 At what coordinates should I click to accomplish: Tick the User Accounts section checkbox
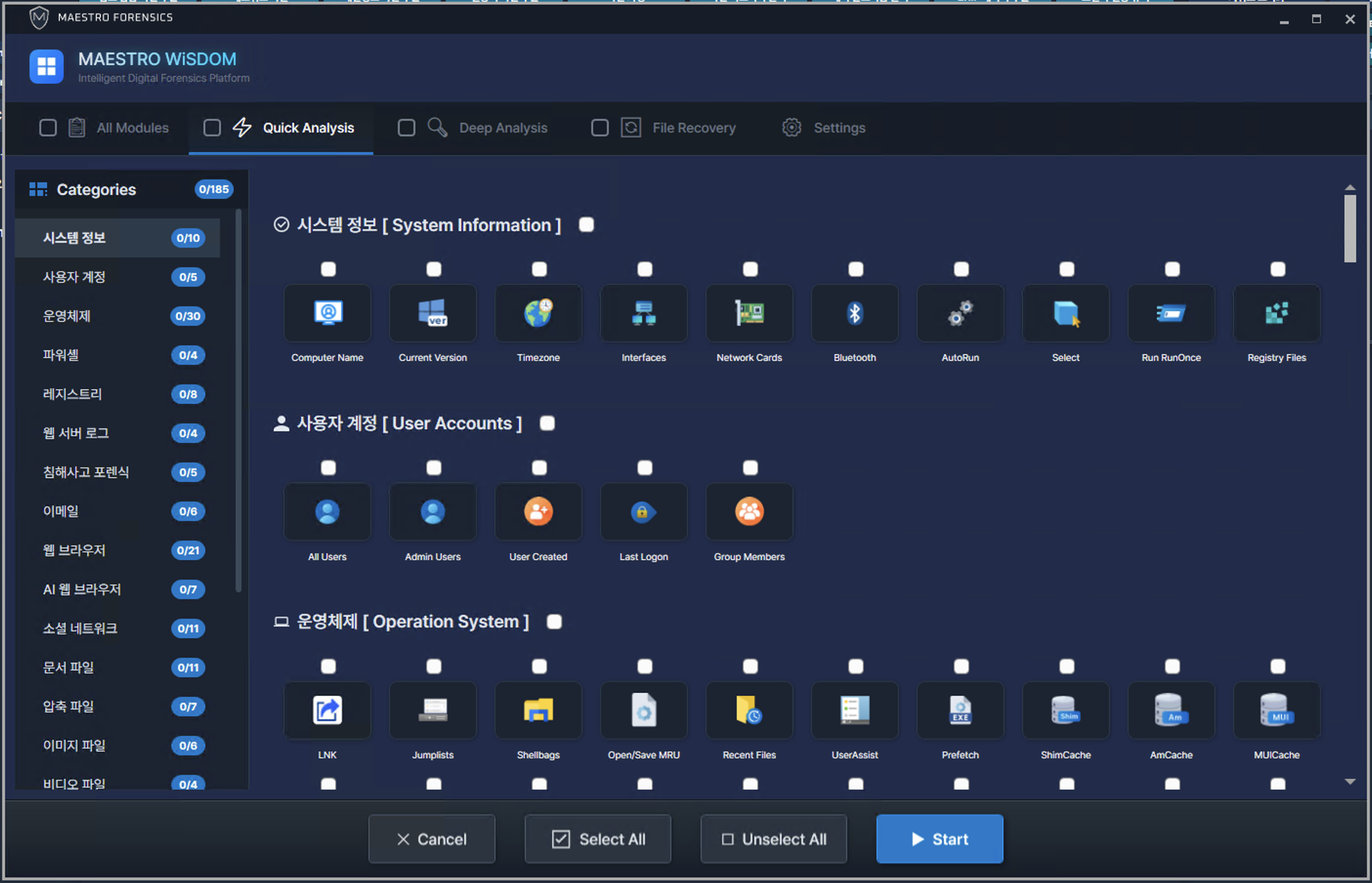click(x=547, y=423)
